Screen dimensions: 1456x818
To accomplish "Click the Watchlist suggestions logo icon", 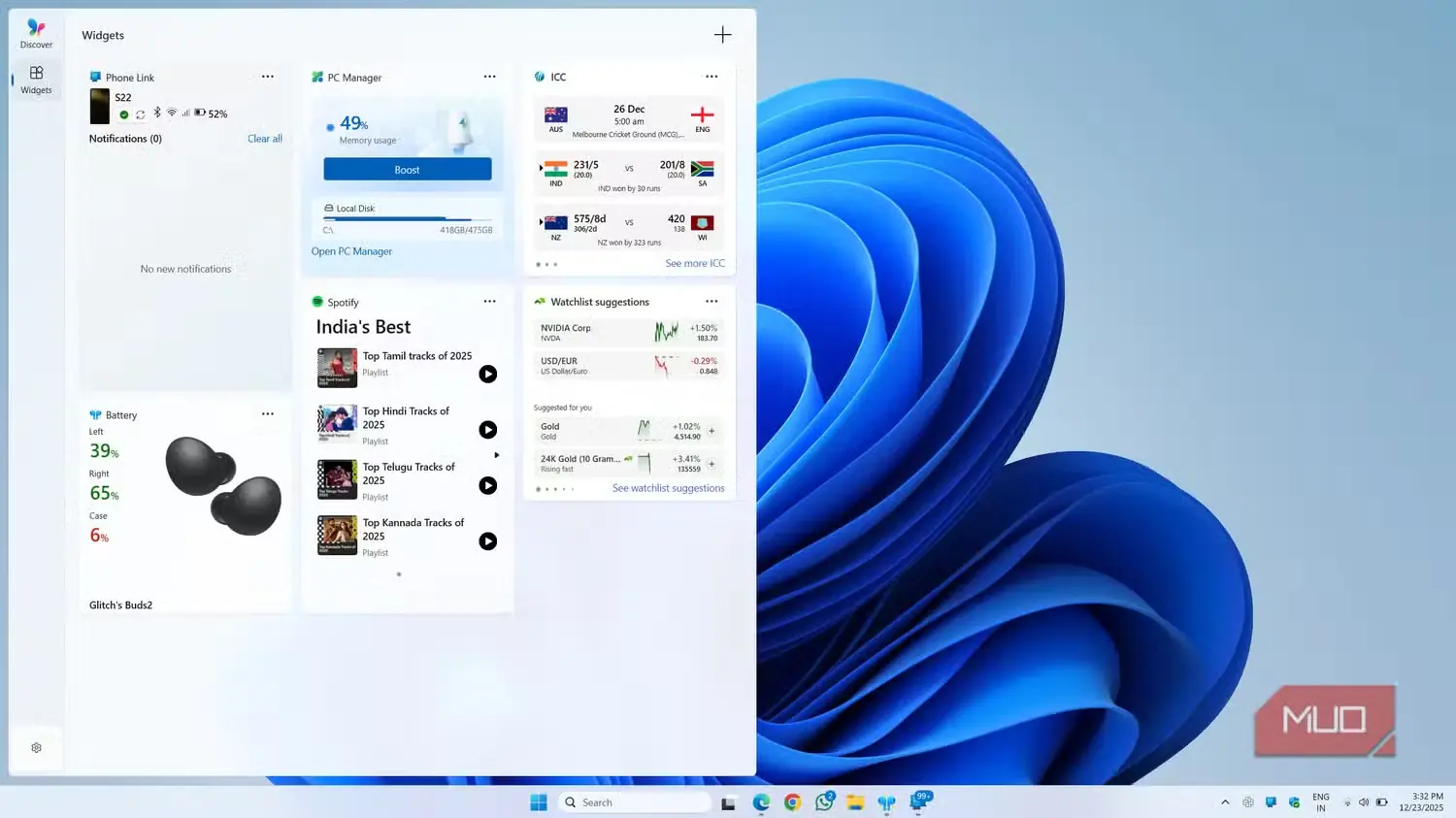I will 540,302.
